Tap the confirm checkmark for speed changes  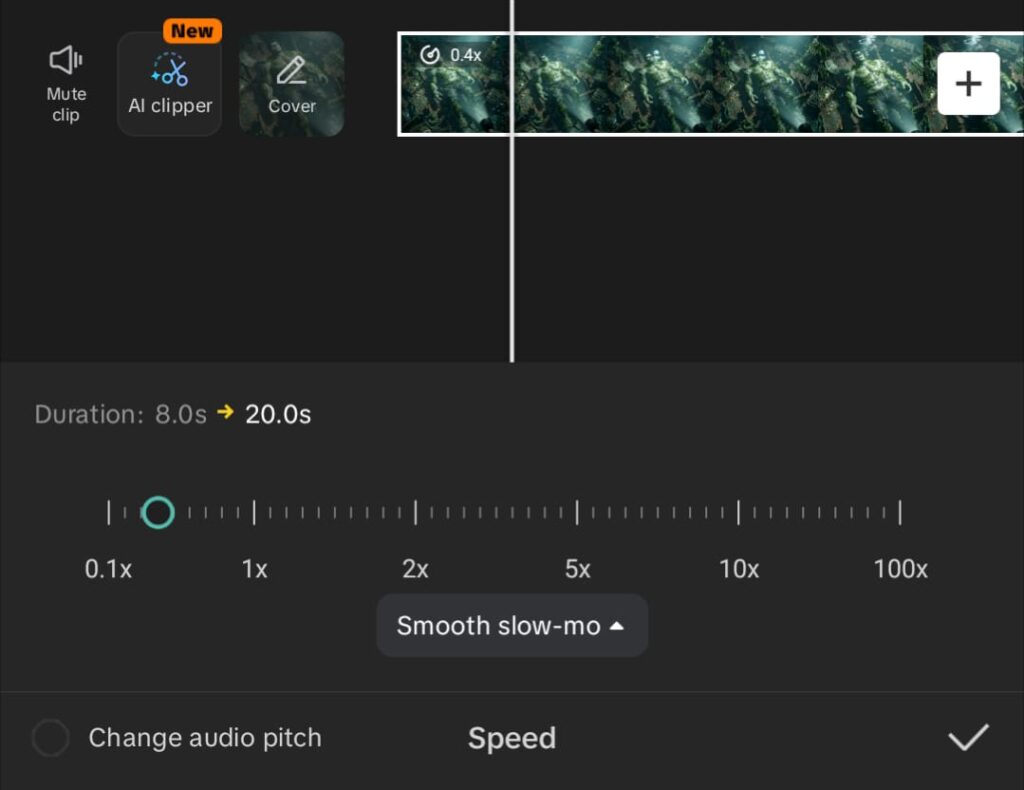968,738
